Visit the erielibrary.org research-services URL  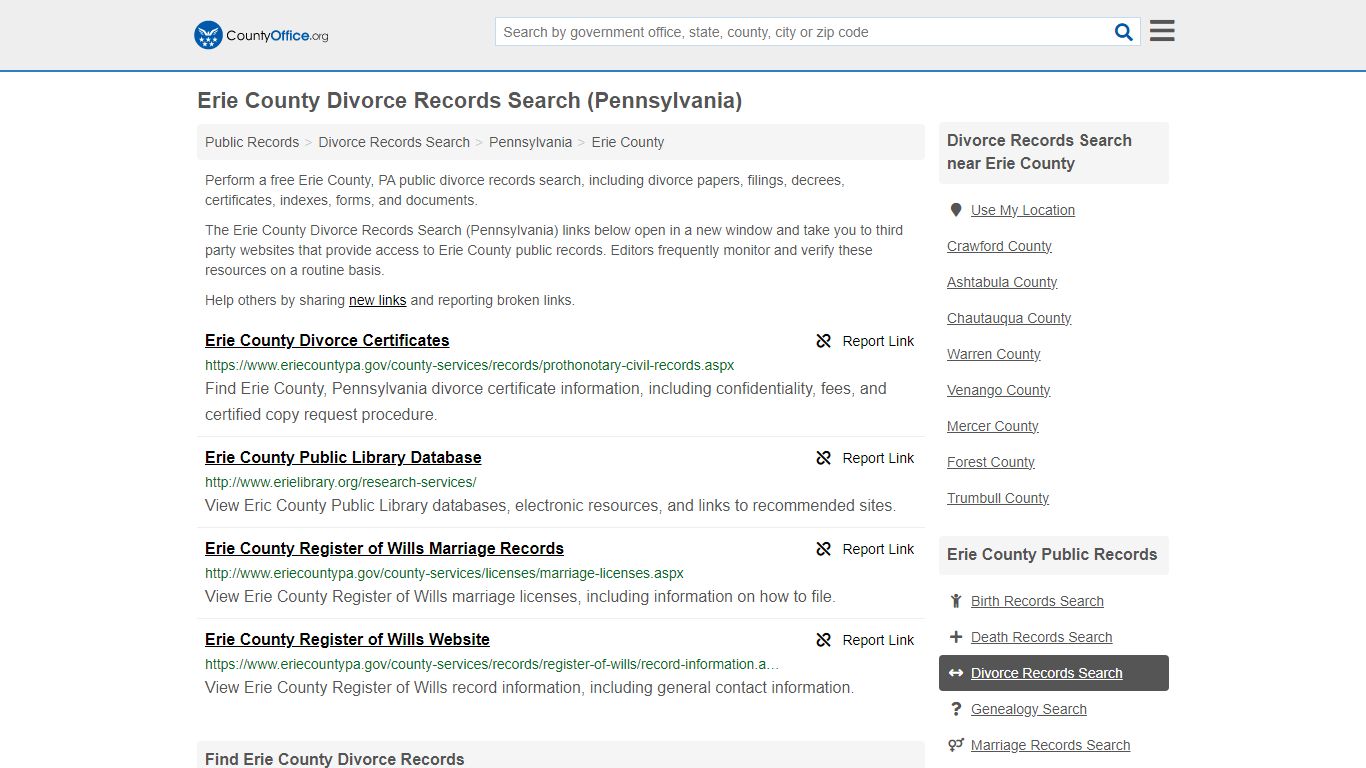[341, 482]
